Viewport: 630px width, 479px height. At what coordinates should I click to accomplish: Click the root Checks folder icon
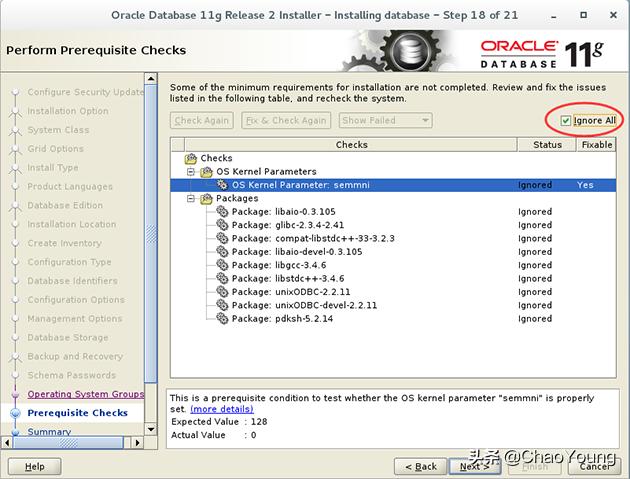point(190,158)
